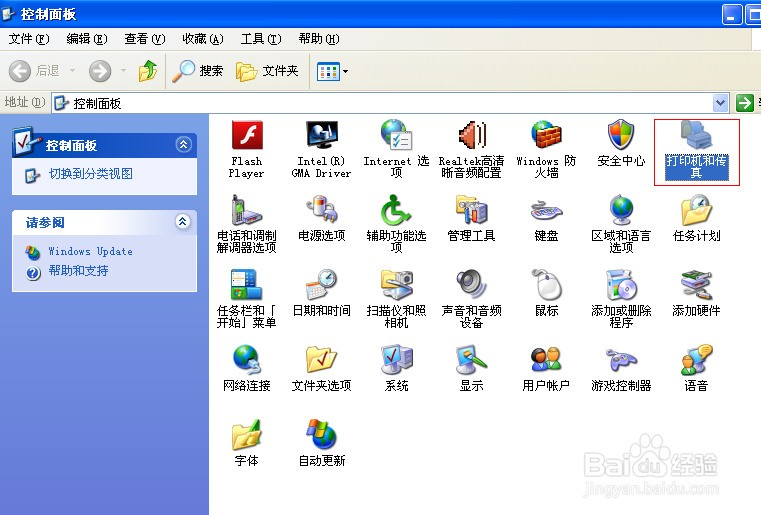Open Internet 选项 icon

click(x=396, y=149)
